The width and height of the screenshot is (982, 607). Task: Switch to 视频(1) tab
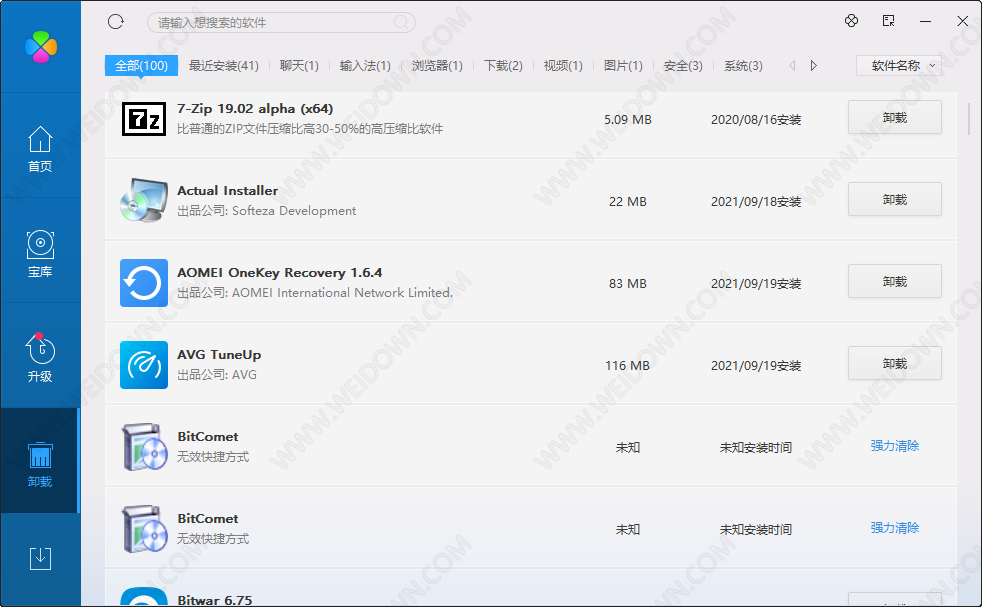pyautogui.click(x=563, y=66)
